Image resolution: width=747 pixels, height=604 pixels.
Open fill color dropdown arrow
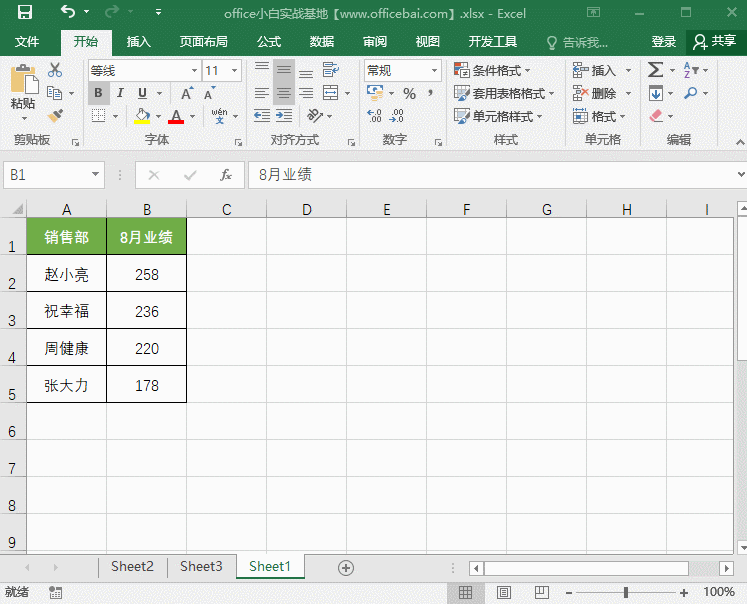coord(159,116)
